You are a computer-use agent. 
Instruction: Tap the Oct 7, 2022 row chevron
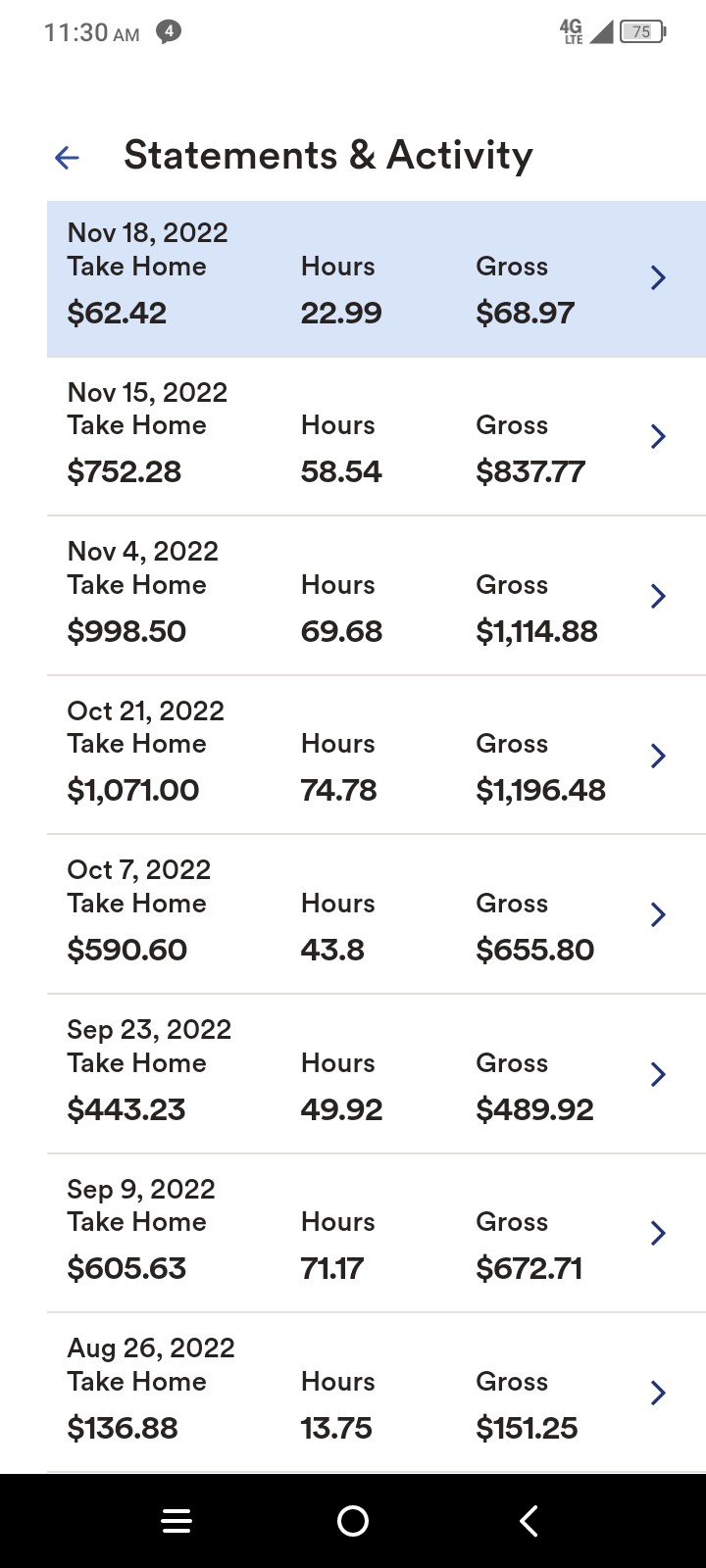658,914
